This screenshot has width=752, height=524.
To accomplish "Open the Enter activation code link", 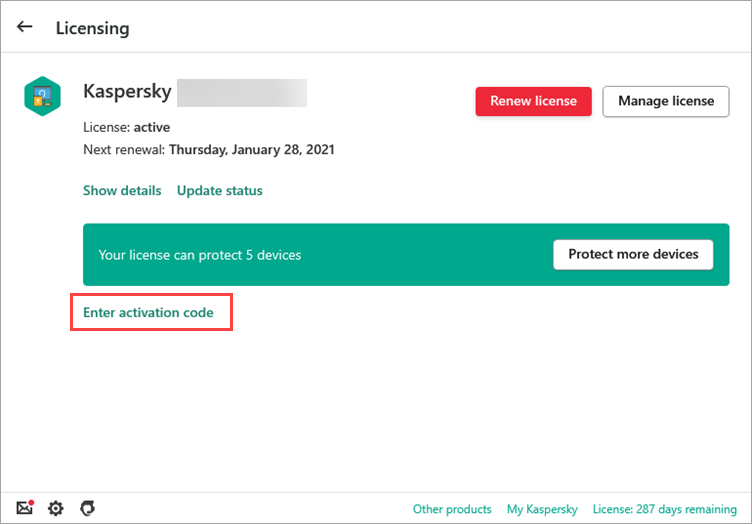I will pyautogui.click(x=148, y=313).
